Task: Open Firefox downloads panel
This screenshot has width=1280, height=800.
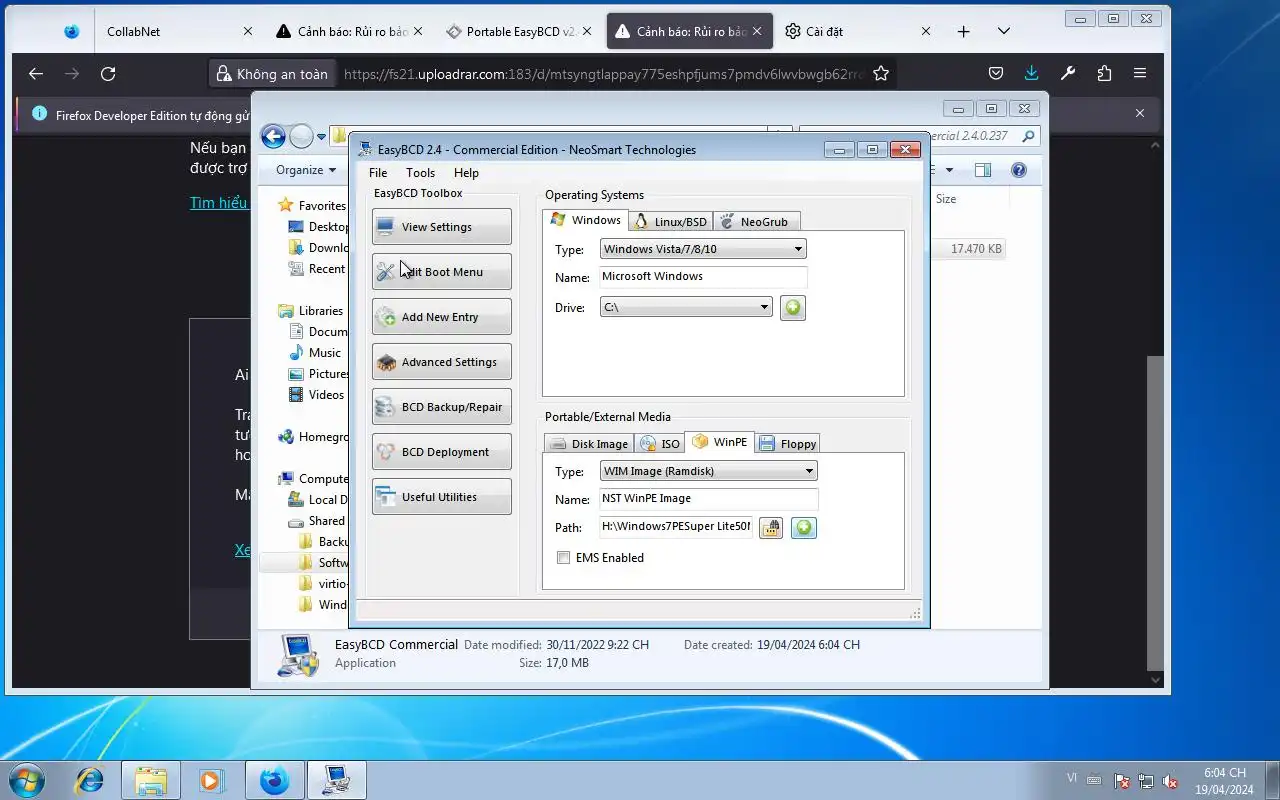Action: click(1031, 73)
